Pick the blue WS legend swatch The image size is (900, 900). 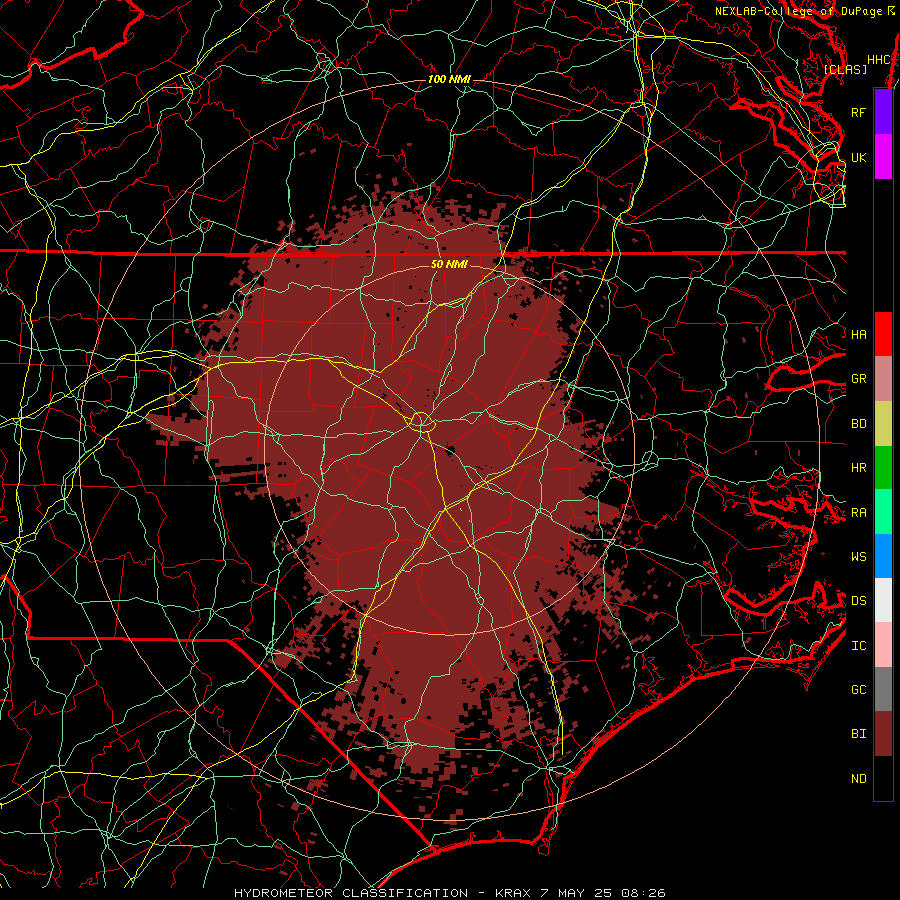coord(883,556)
